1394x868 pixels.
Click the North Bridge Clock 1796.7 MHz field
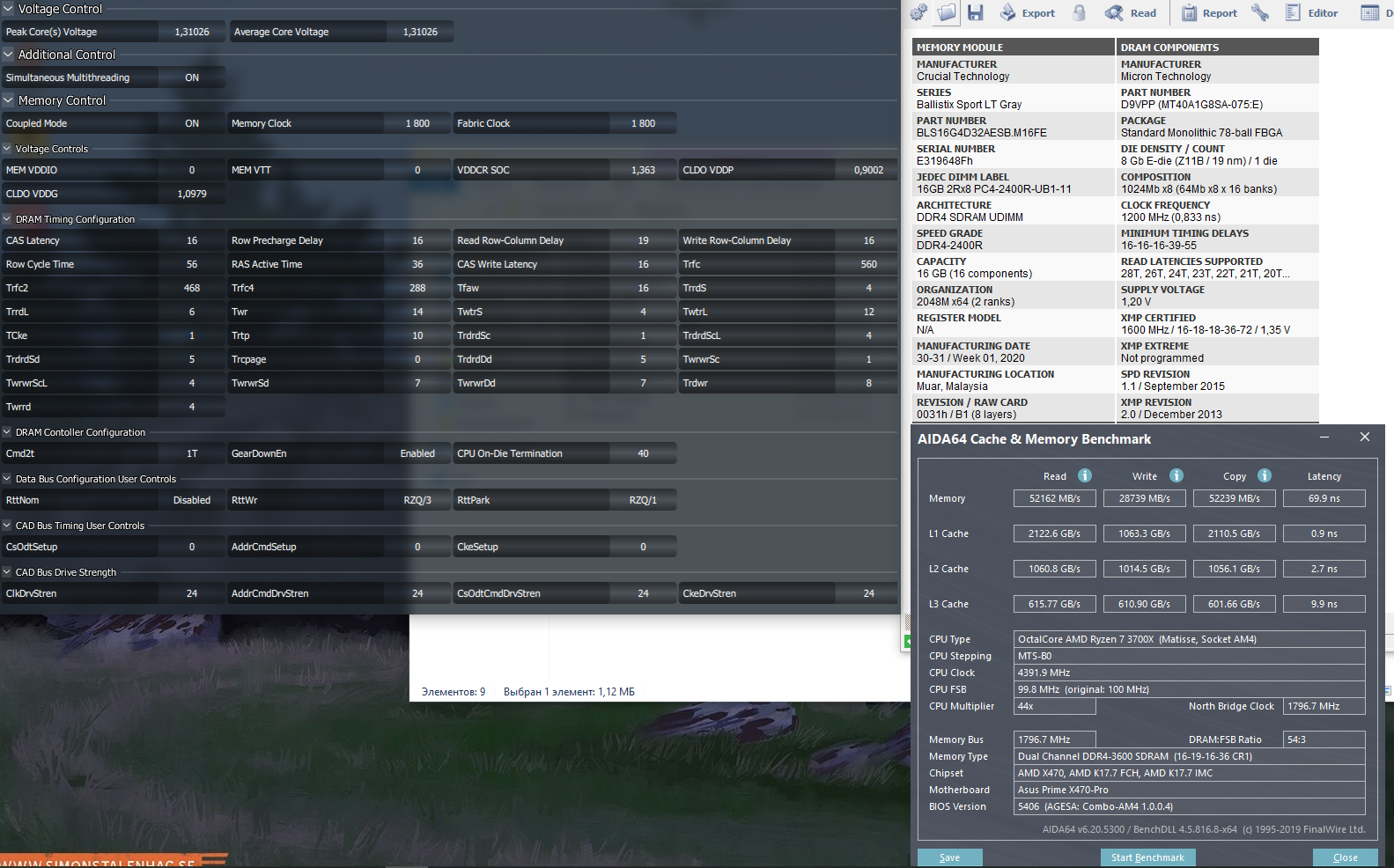[1324, 706]
